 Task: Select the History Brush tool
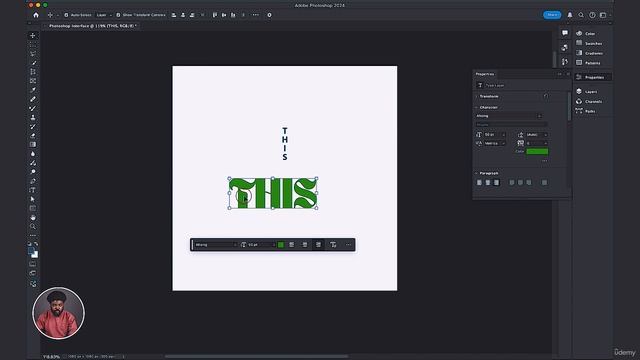pyautogui.click(x=33, y=127)
